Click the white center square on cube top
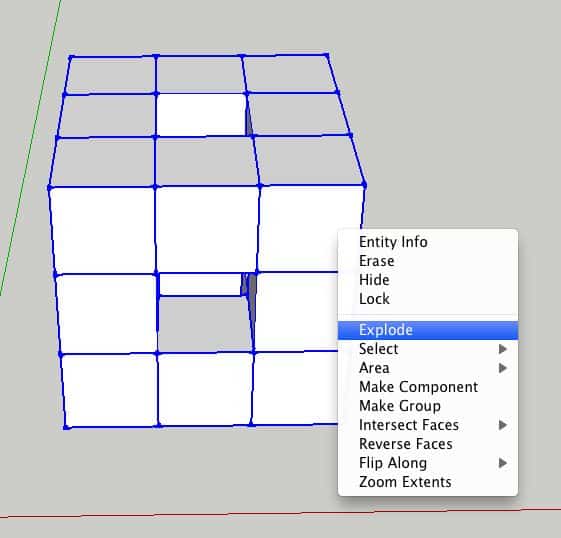 click(x=201, y=115)
